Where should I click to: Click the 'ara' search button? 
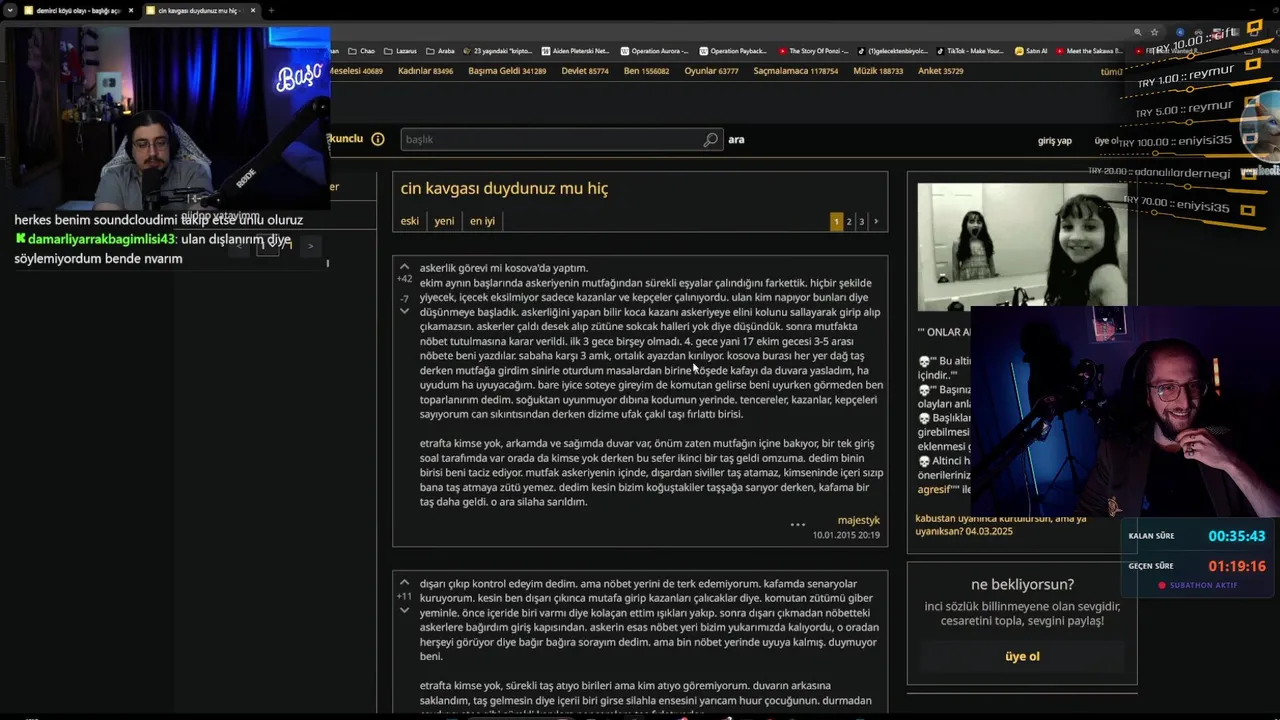point(736,139)
